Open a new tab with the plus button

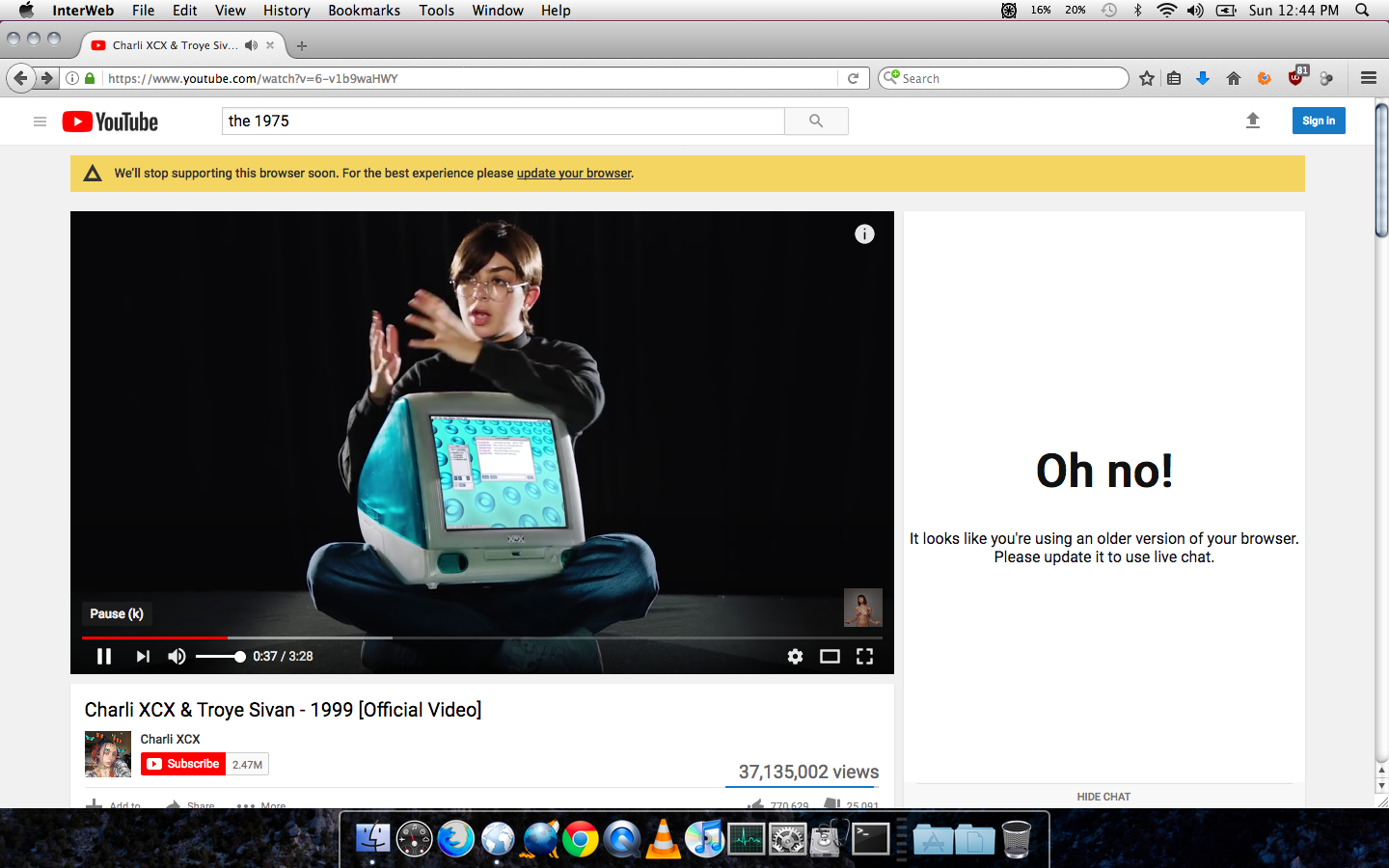(x=302, y=45)
